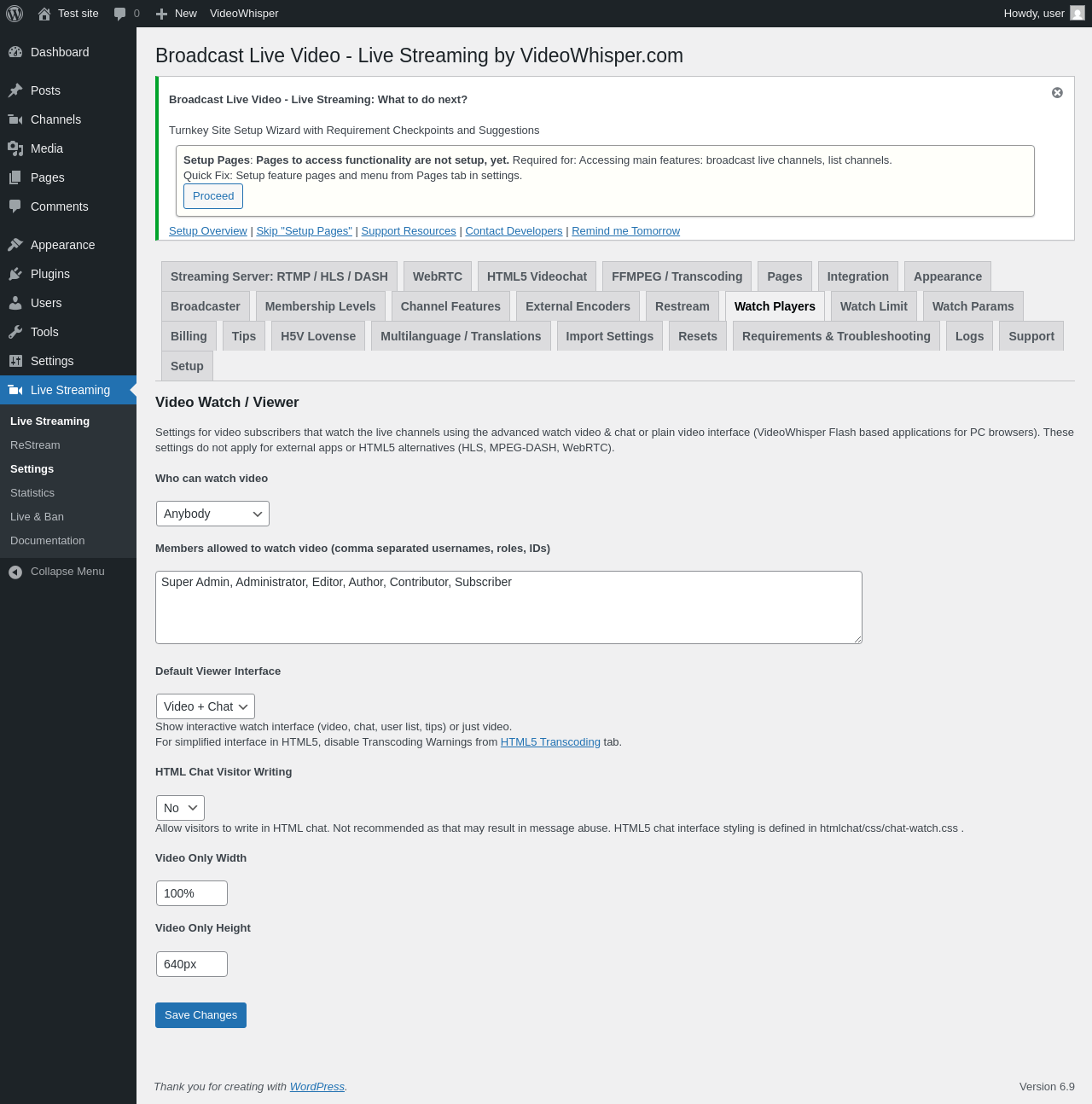
Task: Follow the HTML5 Transcoding link
Action: (550, 742)
